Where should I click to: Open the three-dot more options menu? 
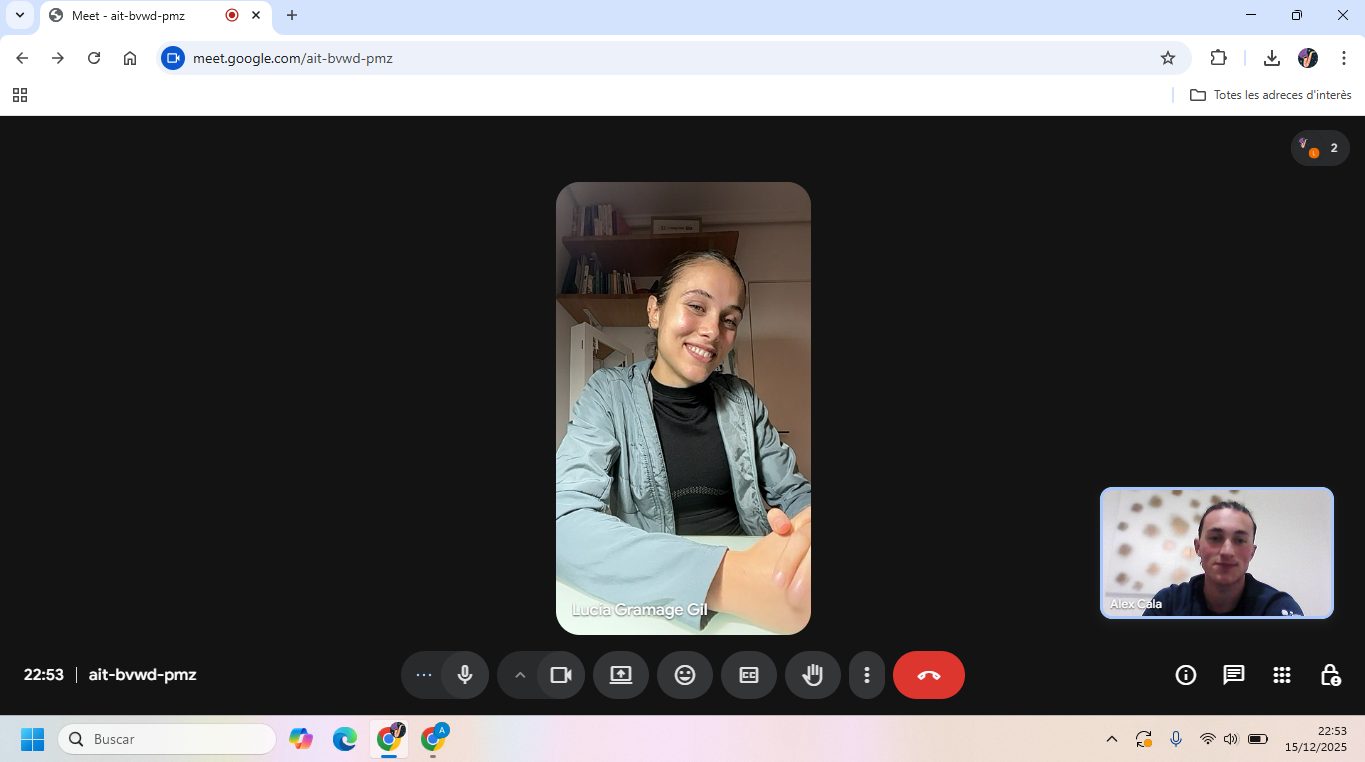pos(866,675)
